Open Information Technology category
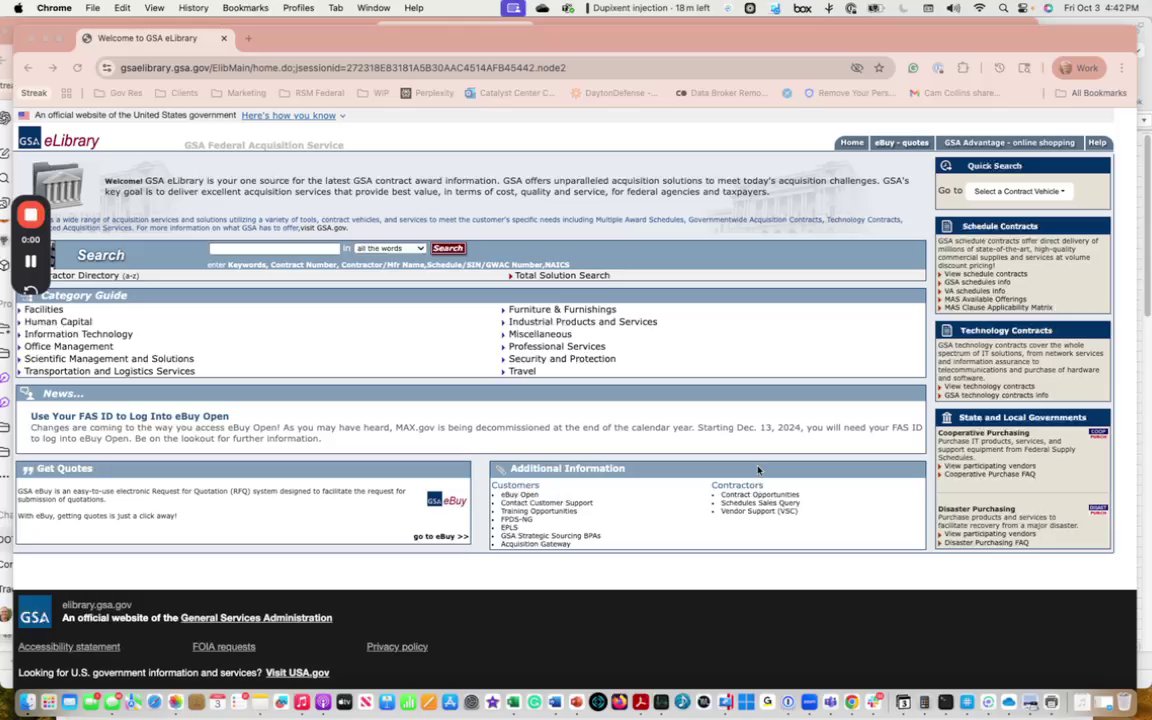Screen dimensions: 1152x720 pos(79,334)
